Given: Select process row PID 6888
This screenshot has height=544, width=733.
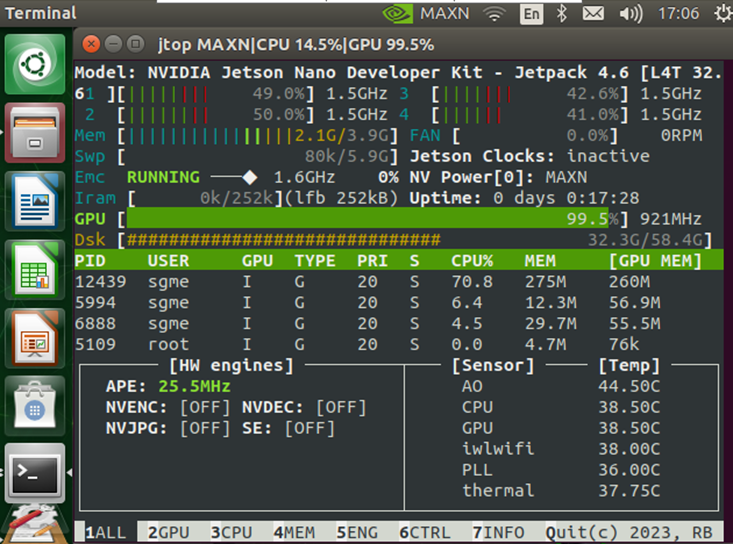Looking at the screenshot, I should (x=399, y=323).
